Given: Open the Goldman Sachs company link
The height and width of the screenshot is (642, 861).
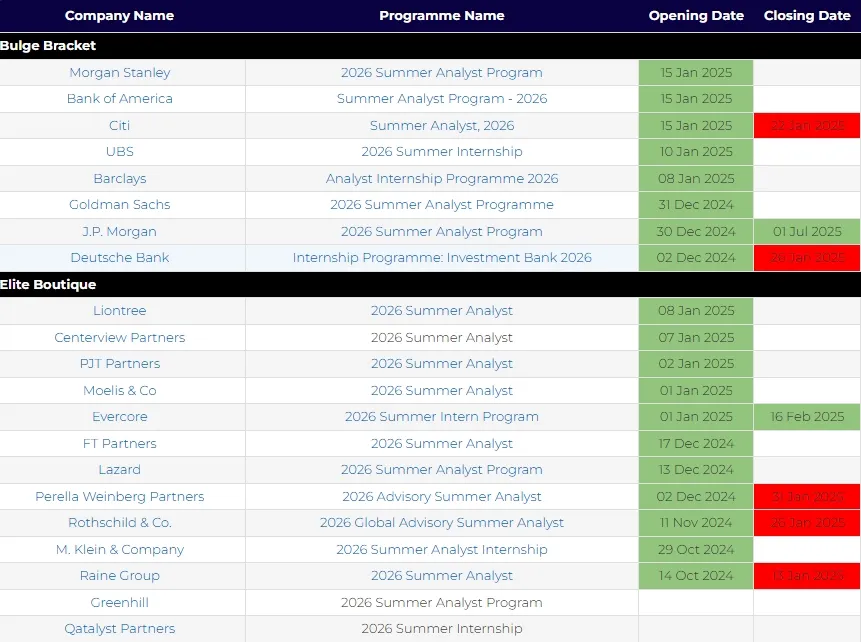Looking at the screenshot, I should point(120,205).
